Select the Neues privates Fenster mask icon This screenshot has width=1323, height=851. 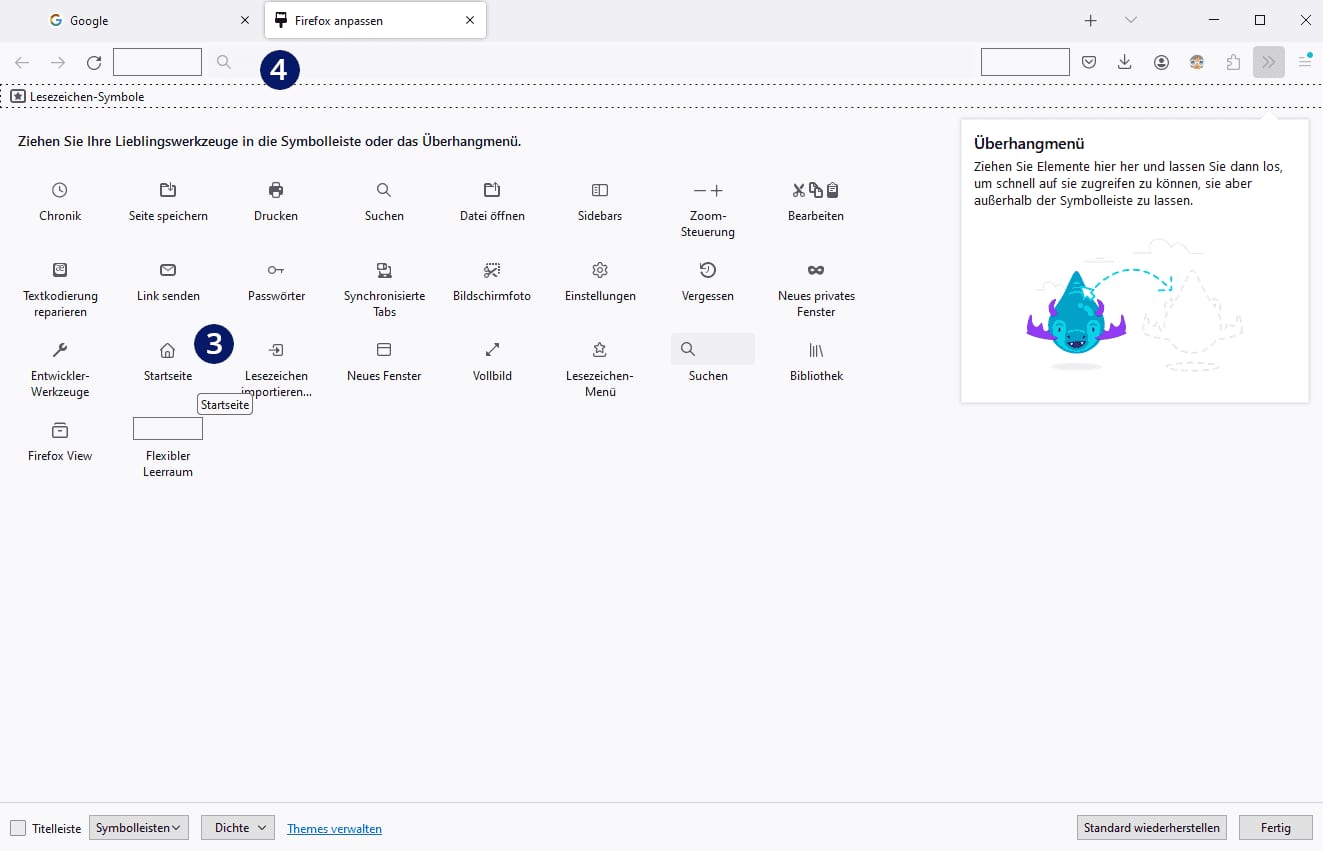pos(816,270)
